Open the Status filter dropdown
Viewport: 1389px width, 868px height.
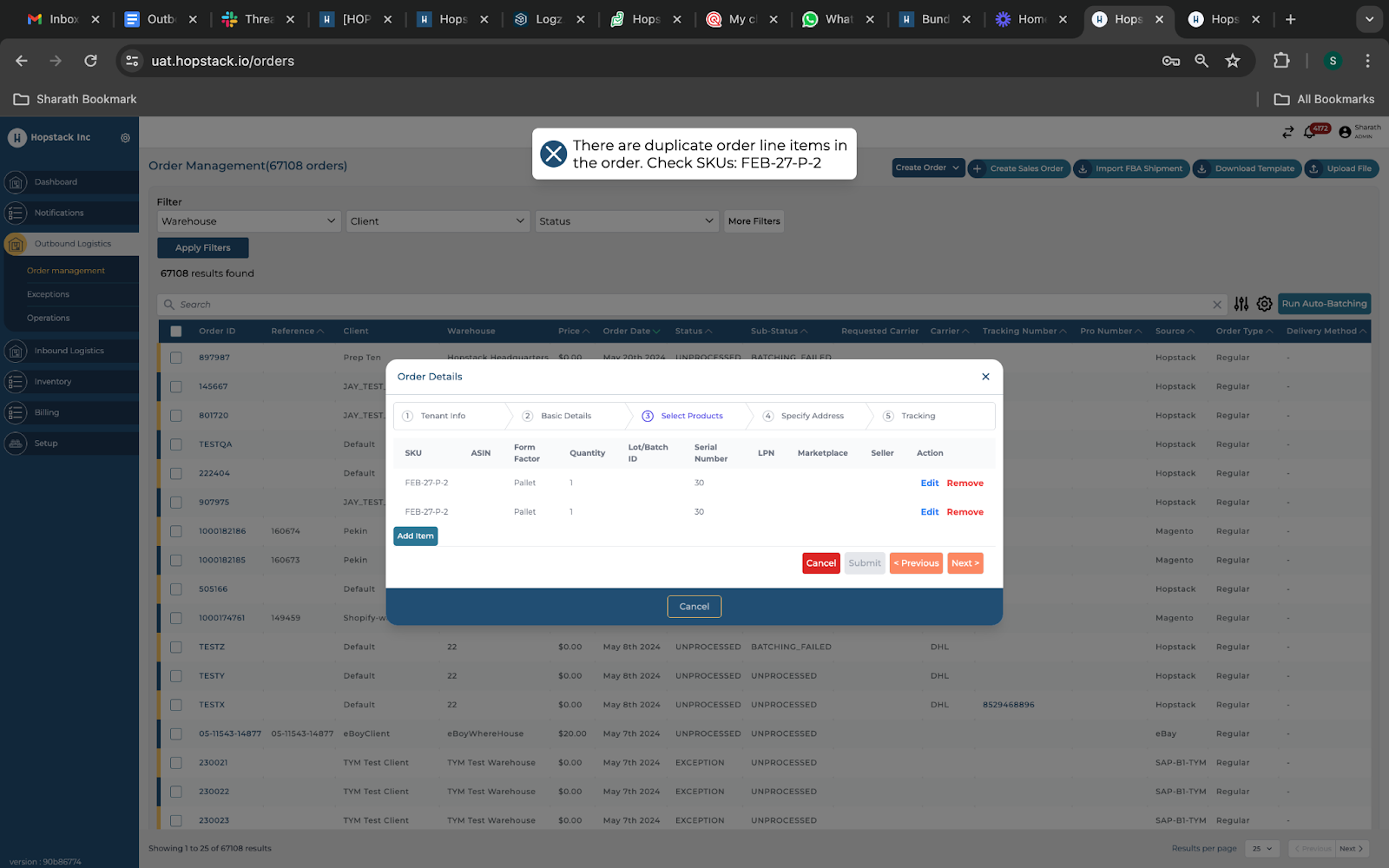(x=626, y=221)
